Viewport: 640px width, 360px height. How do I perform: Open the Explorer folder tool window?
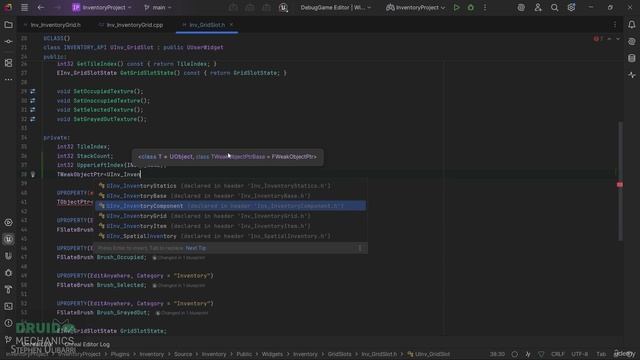tap(8, 25)
